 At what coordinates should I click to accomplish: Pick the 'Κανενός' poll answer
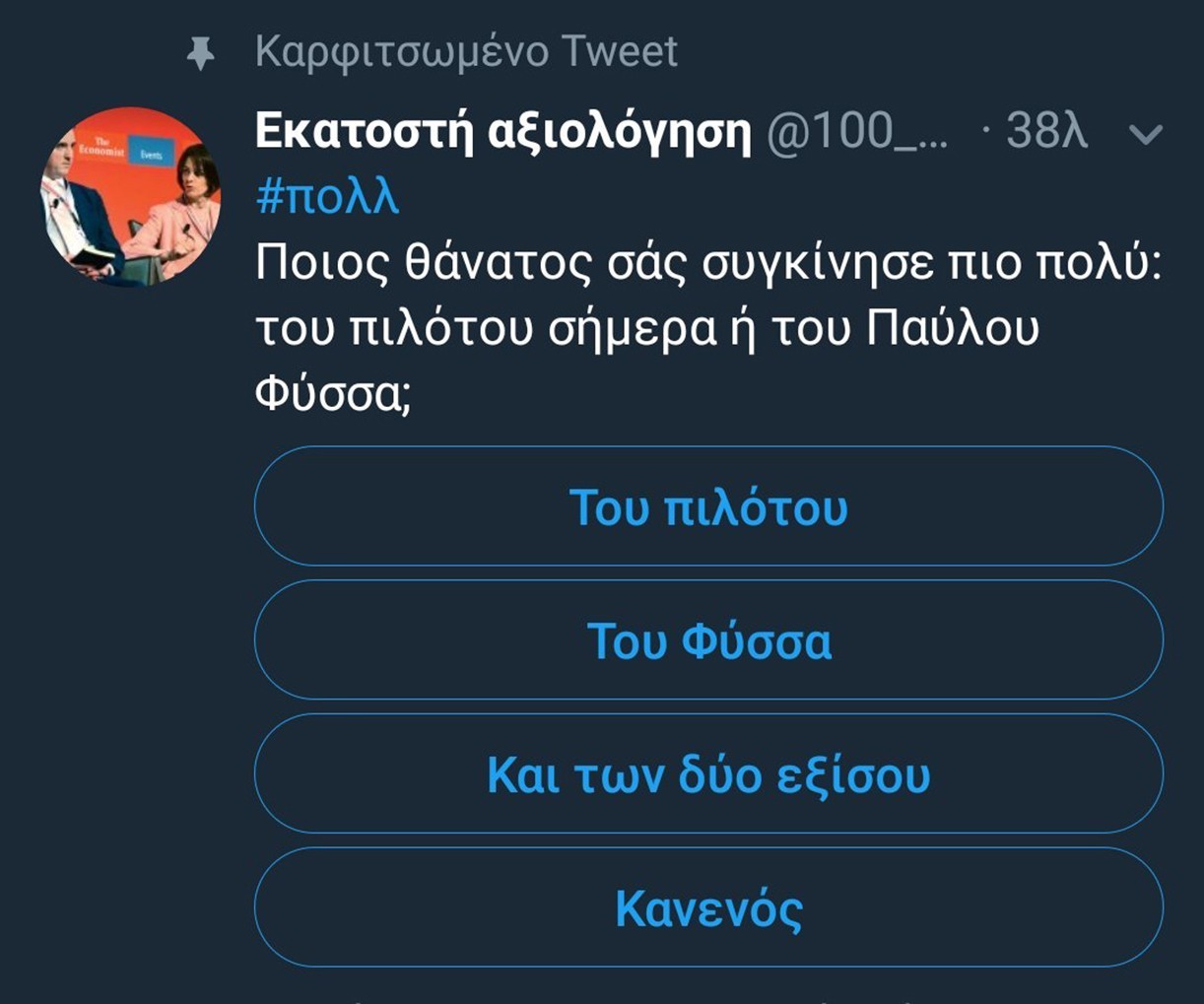[x=708, y=907]
